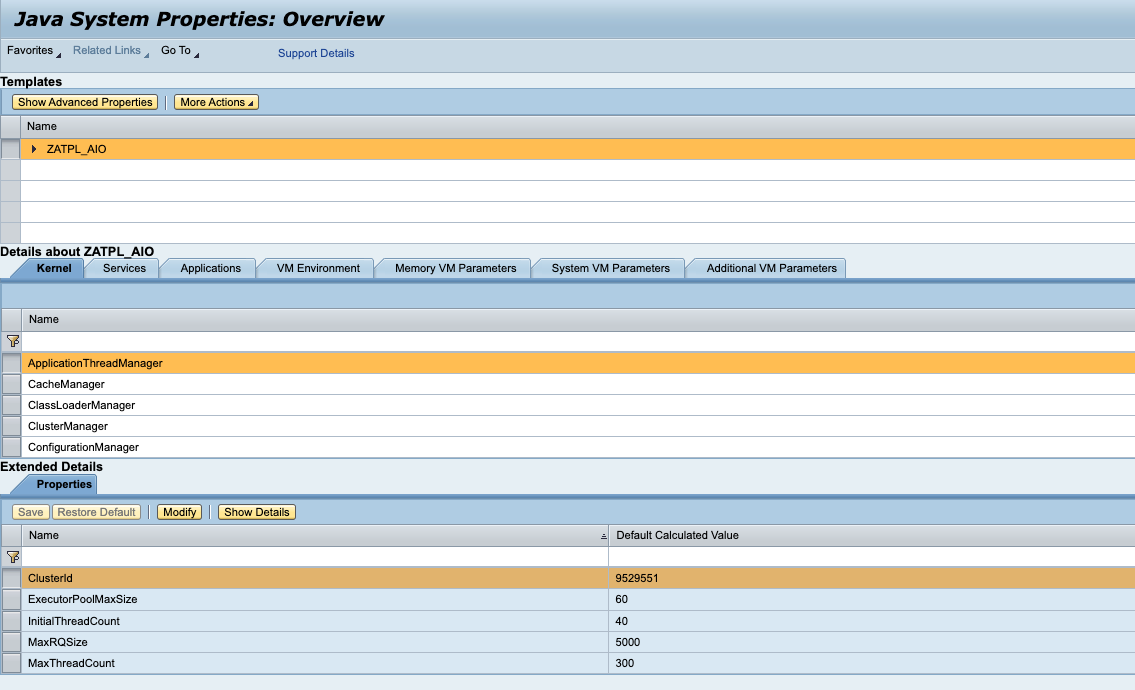Open the Support Details link
The height and width of the screenshot is (690, 1135).
click(x=316, y=52)
